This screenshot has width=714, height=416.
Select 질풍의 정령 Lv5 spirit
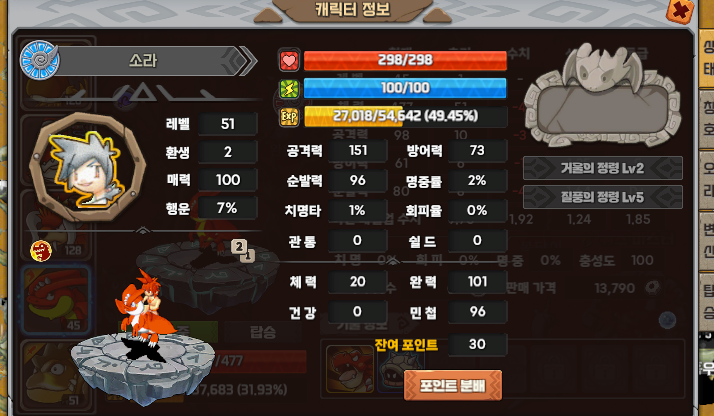click(x=602, y=197)
